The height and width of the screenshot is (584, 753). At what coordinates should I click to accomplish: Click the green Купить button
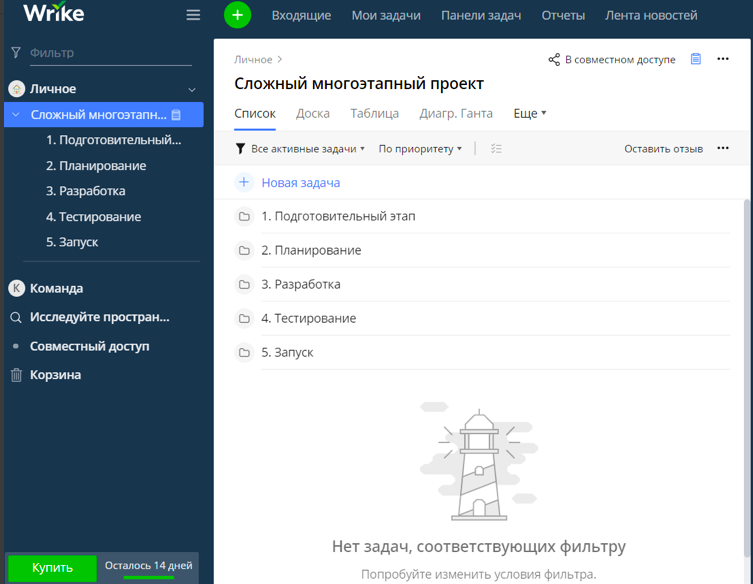pos(52,567)
